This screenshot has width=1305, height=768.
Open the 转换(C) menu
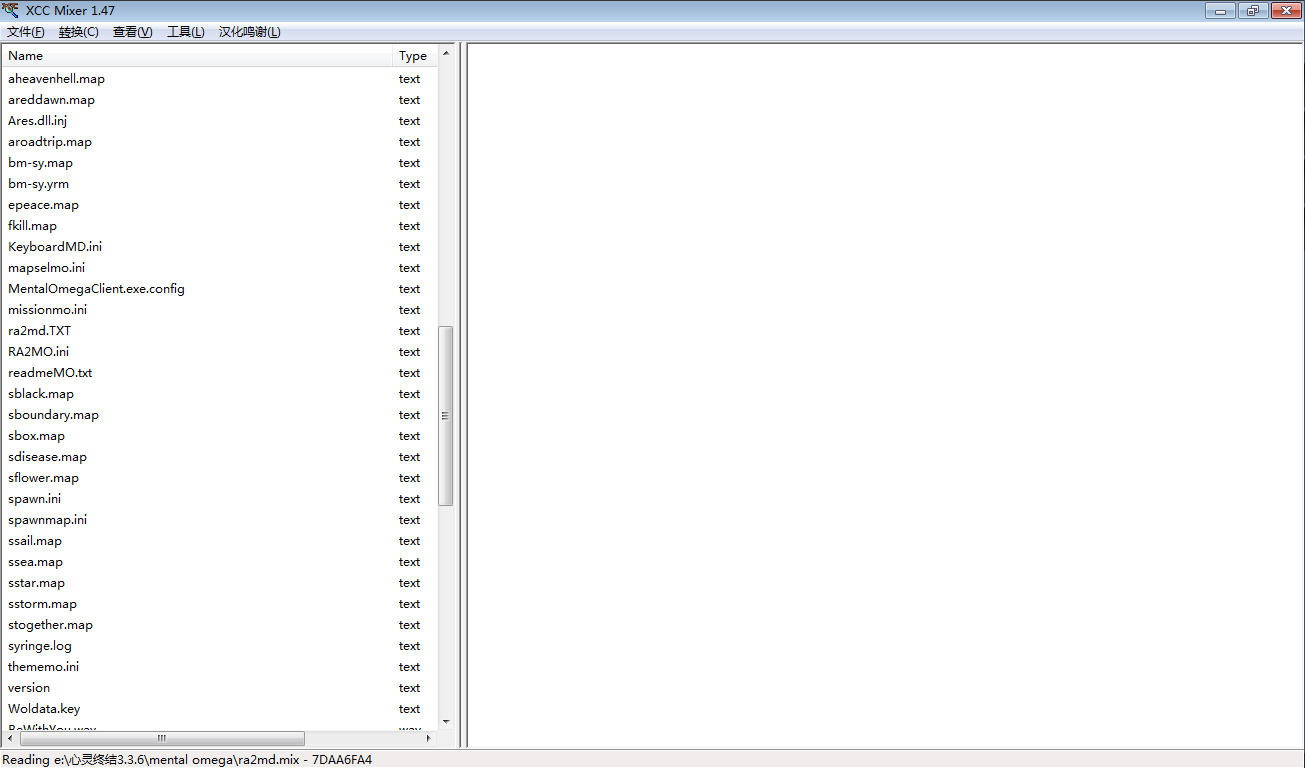pos(79,32)
